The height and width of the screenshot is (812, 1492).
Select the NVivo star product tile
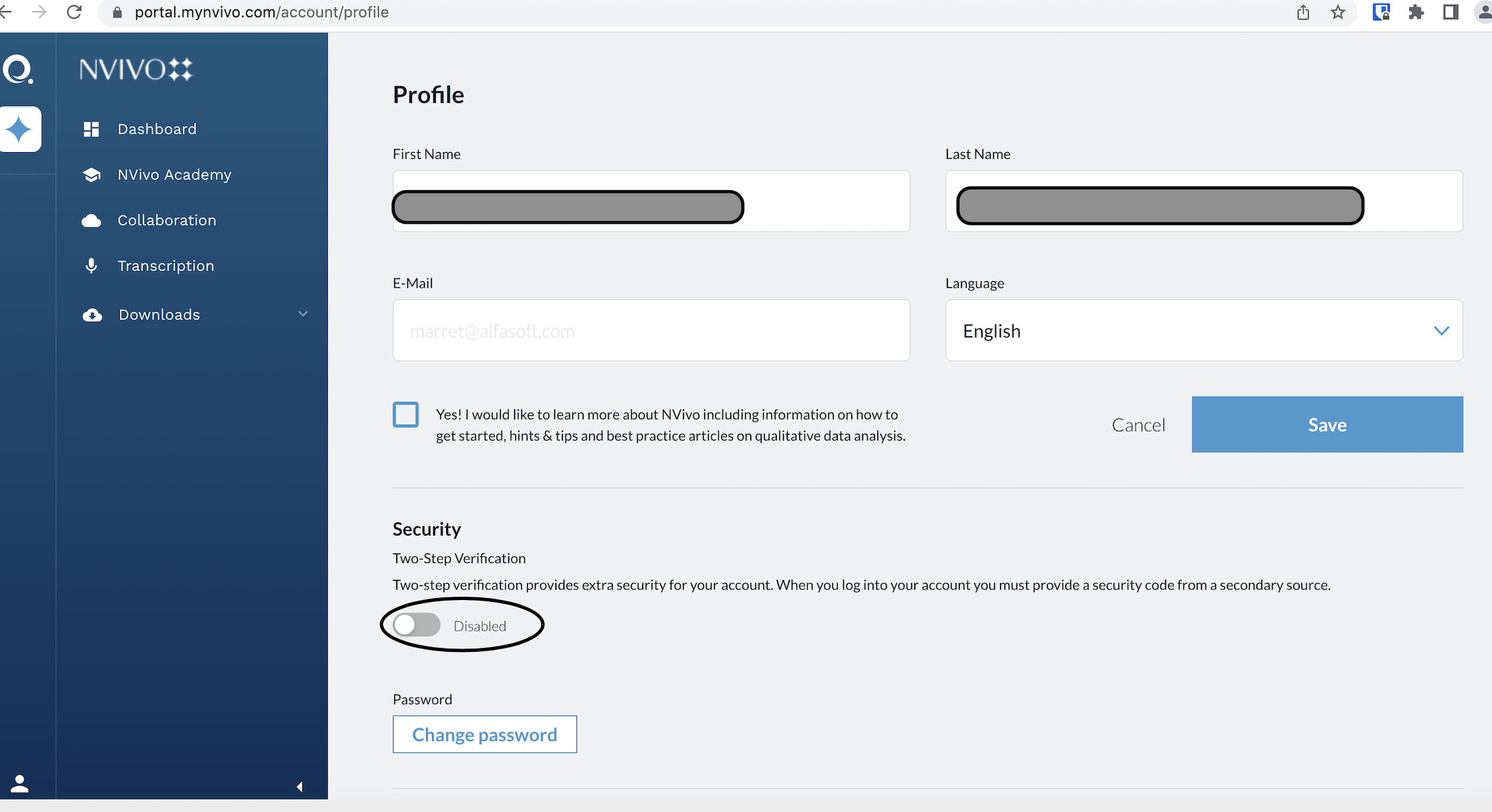coord(19,129)
